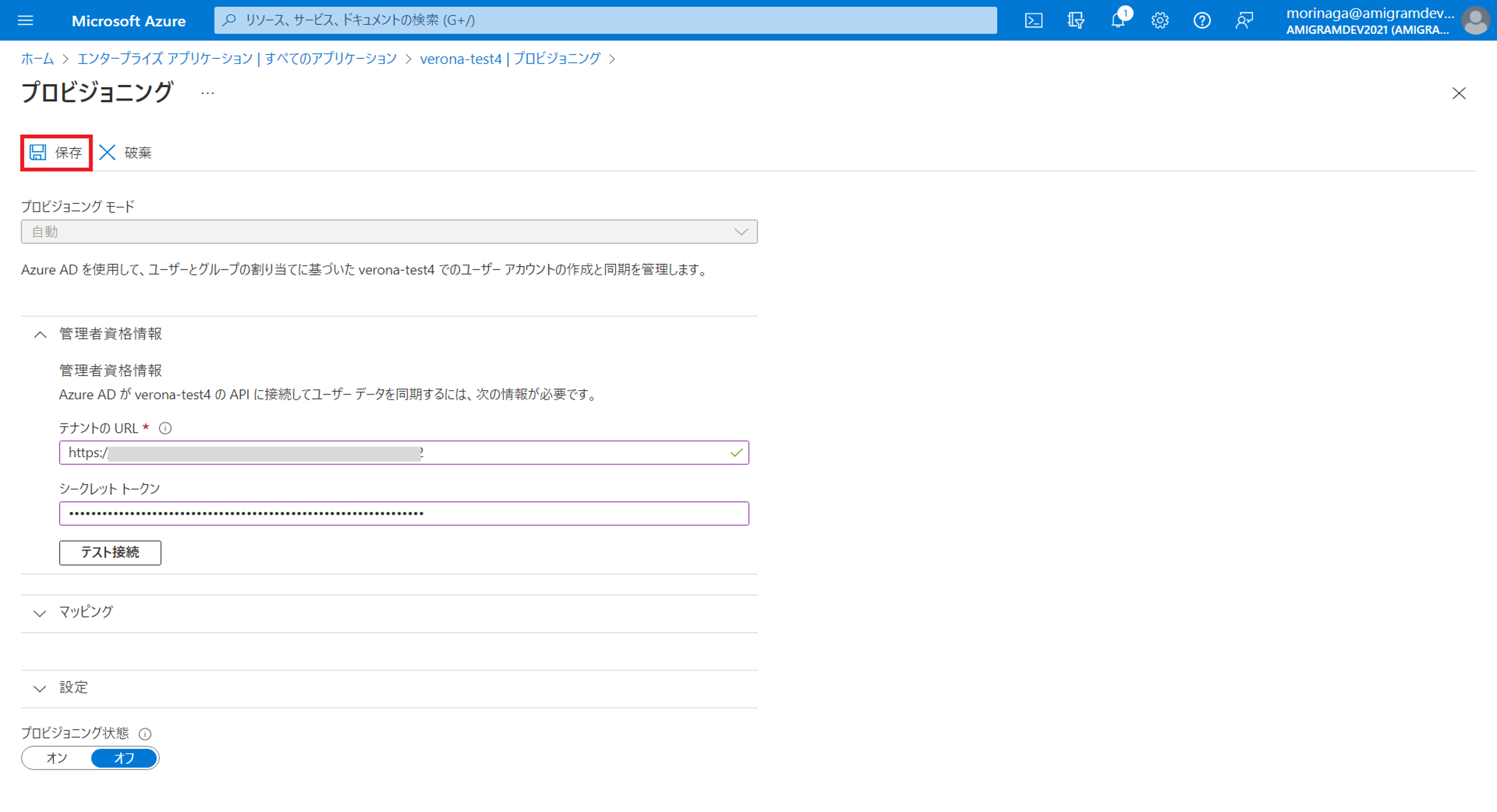The width and height of the screenshot is (1497, 812).
Task: Open verona-test4 | プロビジョニング breadcrumb
Action: 510,59
